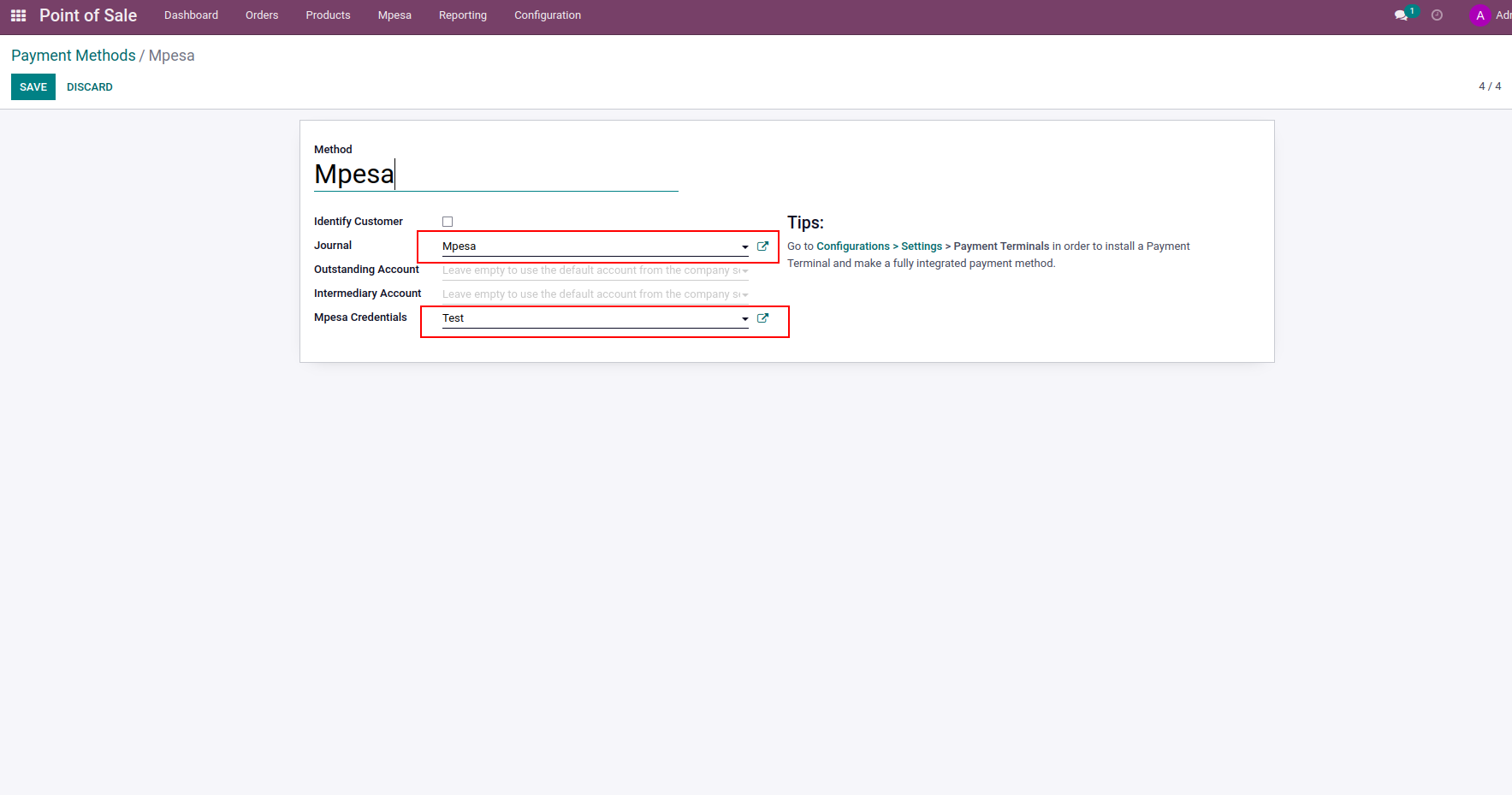
Task: Open the Admin avatar user menu
Action: [x=1480, y=15]
